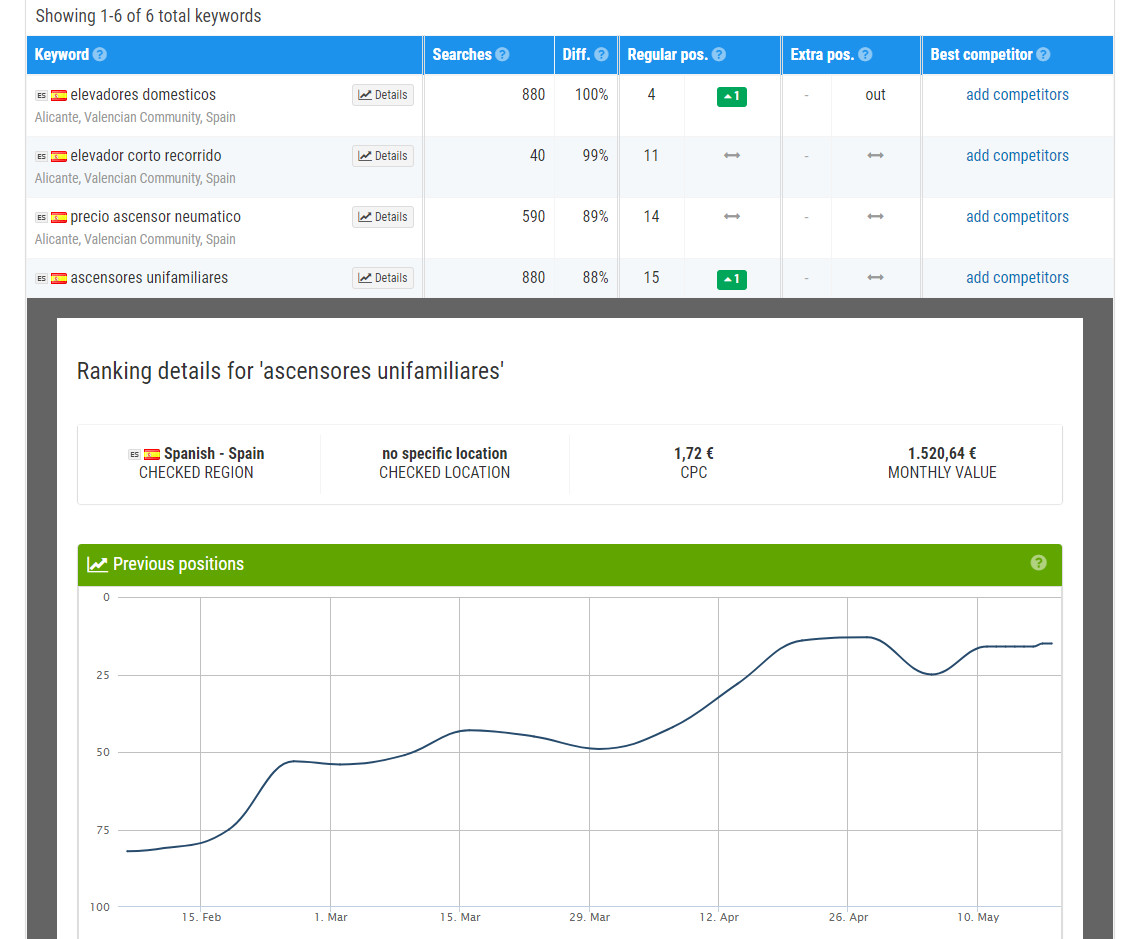The image size is (1124, 939).
Task: Click keyword text 'elevadores domesticos'
Action: click(143, 95)
